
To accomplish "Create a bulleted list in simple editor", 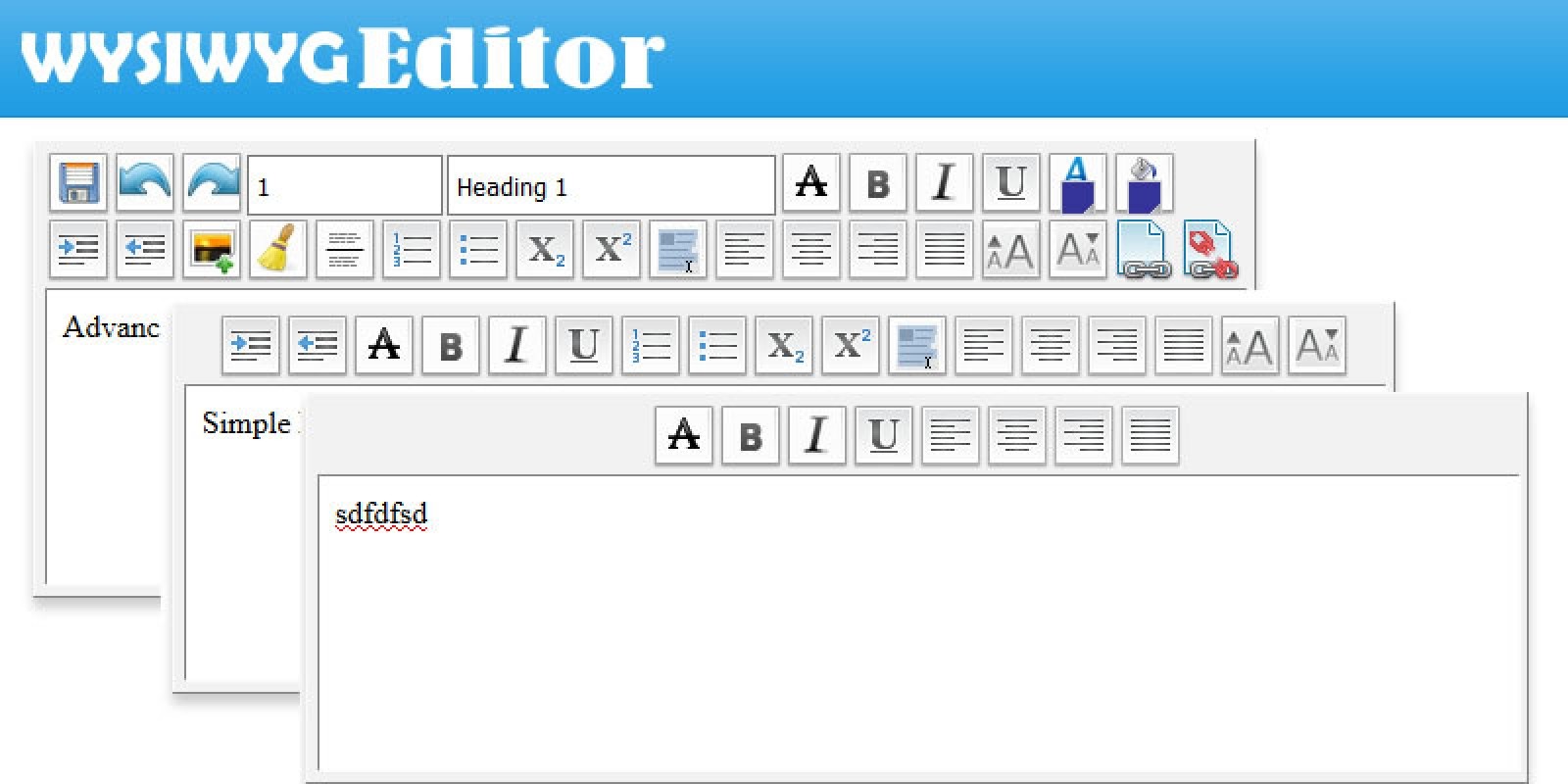I will coord(717,345).
